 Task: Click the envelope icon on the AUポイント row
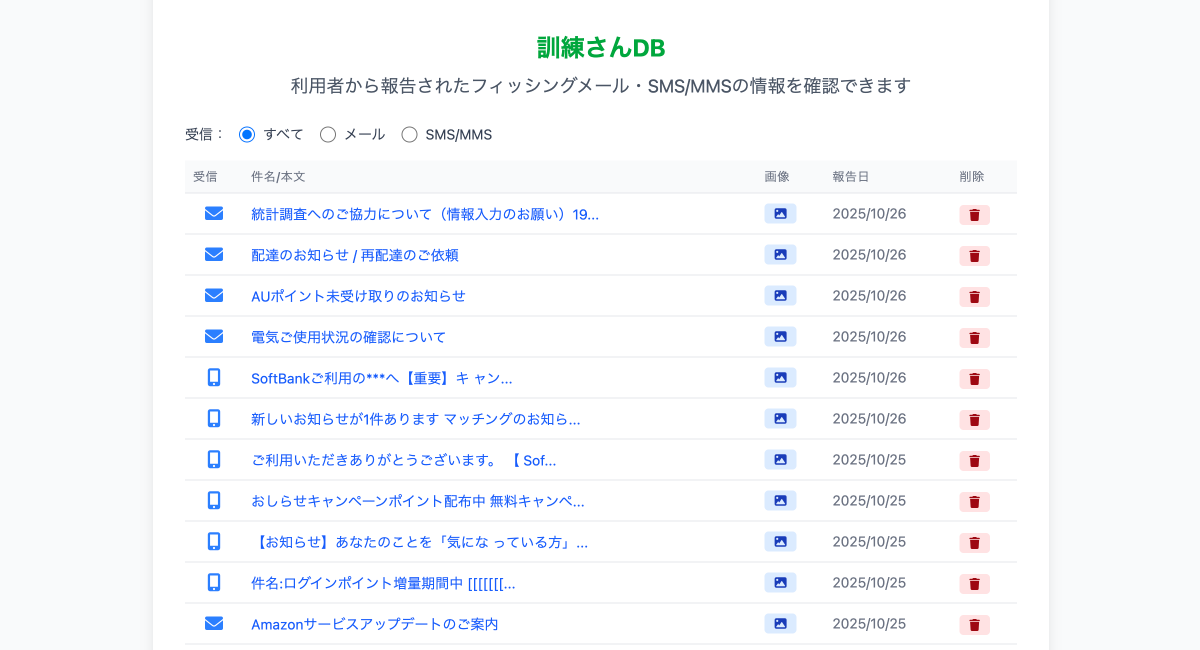click(213, 295)
